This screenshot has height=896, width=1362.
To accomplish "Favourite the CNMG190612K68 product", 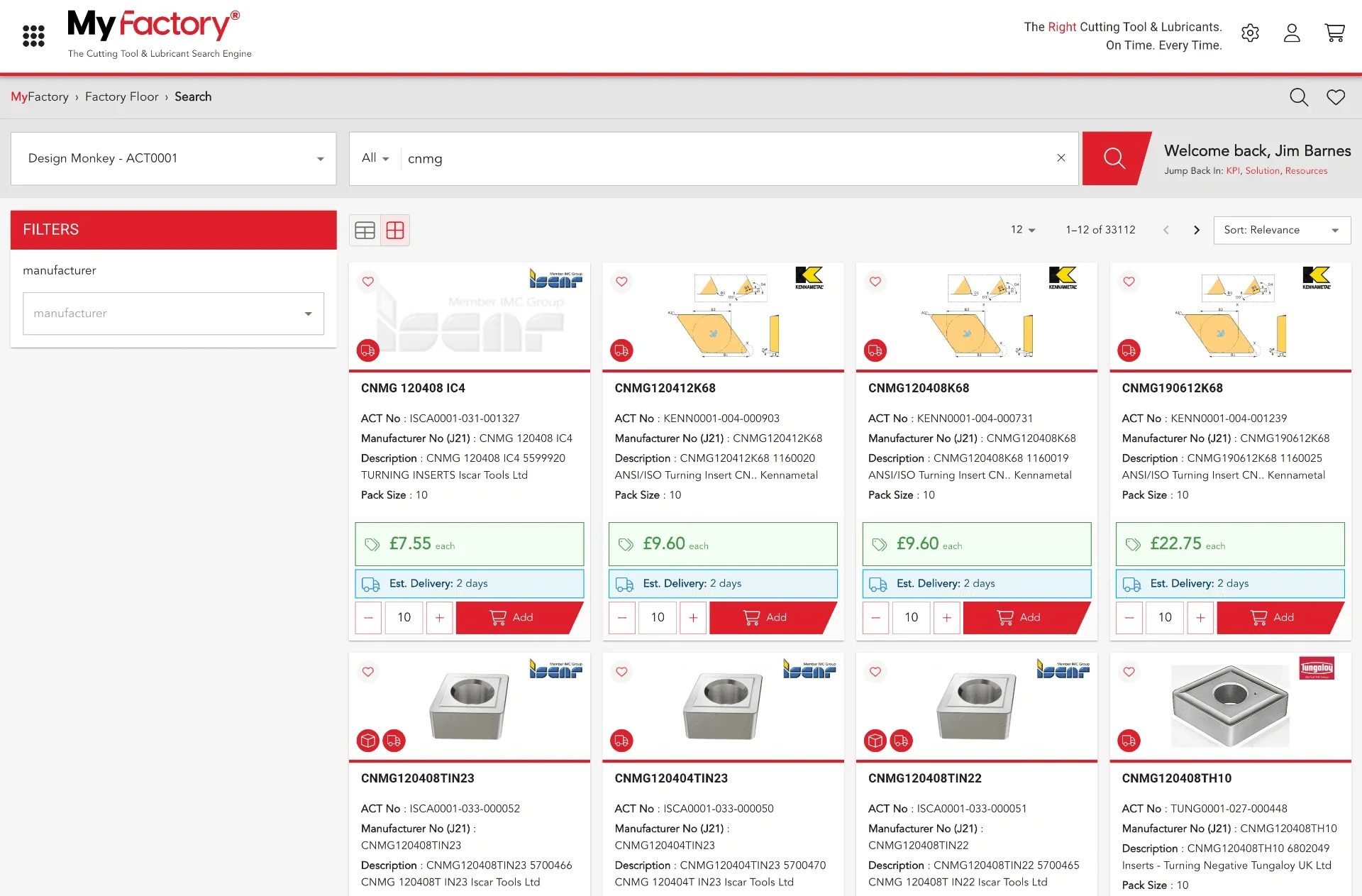I will 1129,282.
